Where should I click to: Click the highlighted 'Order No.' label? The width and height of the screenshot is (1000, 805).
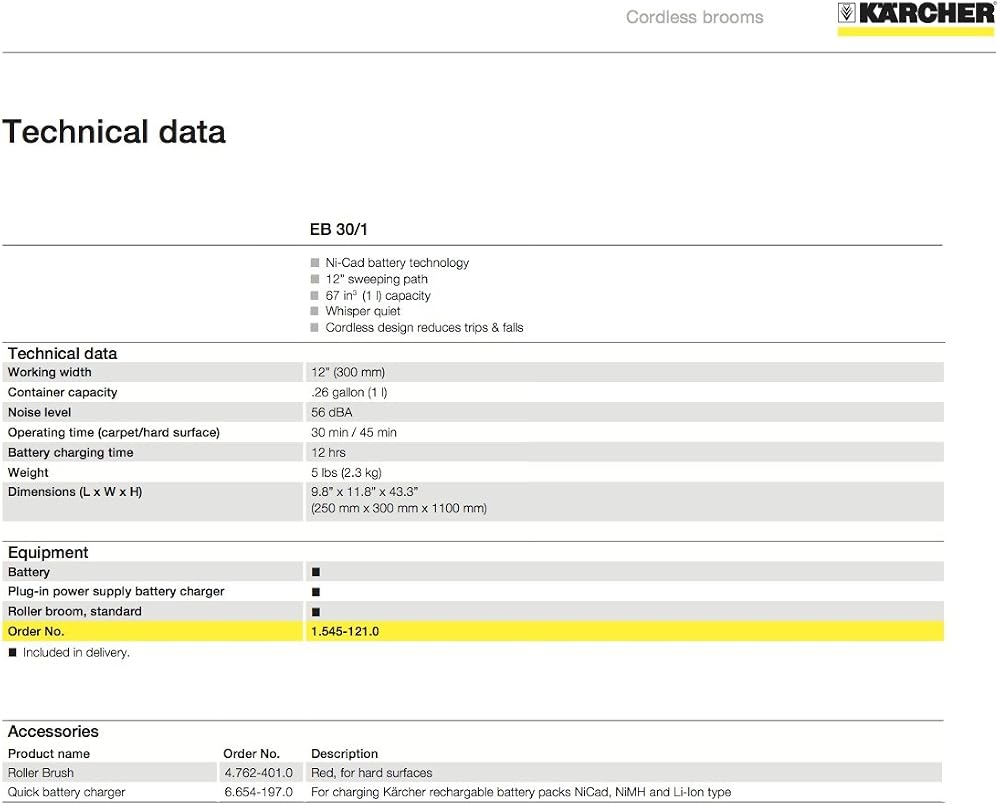[36, 631]
